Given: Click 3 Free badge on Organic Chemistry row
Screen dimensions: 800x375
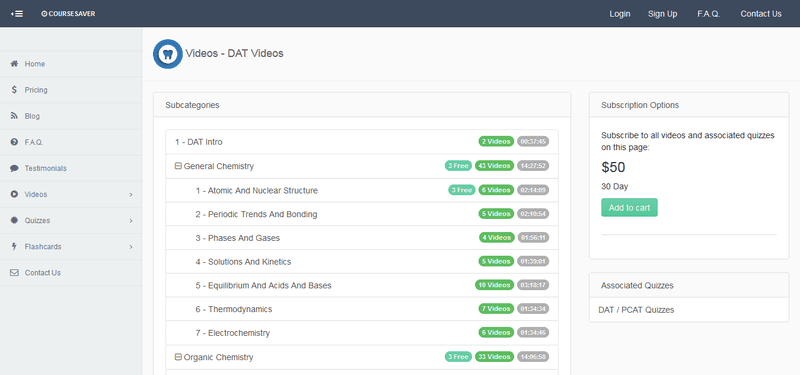Looking at the screenshot, I should [458, 357].
